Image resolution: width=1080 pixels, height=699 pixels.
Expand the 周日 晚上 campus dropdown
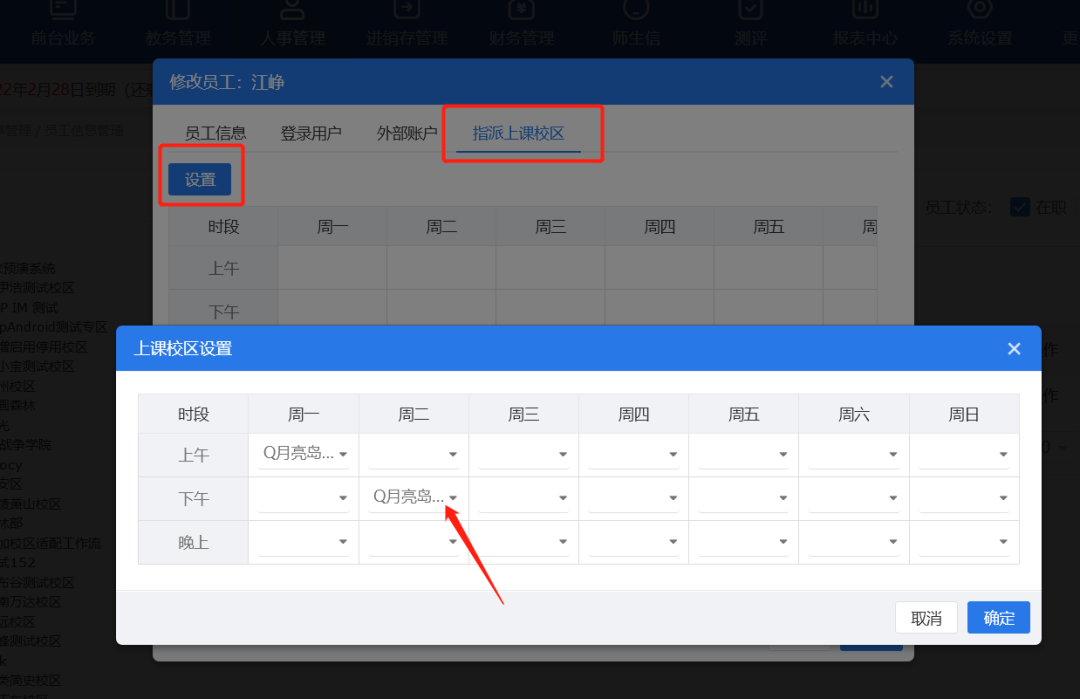964,541
